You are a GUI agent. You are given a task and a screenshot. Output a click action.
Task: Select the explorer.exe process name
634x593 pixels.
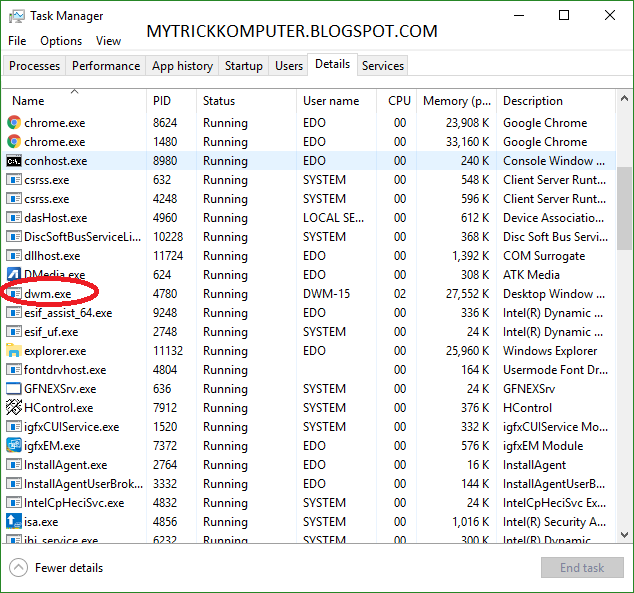point(55,351)
